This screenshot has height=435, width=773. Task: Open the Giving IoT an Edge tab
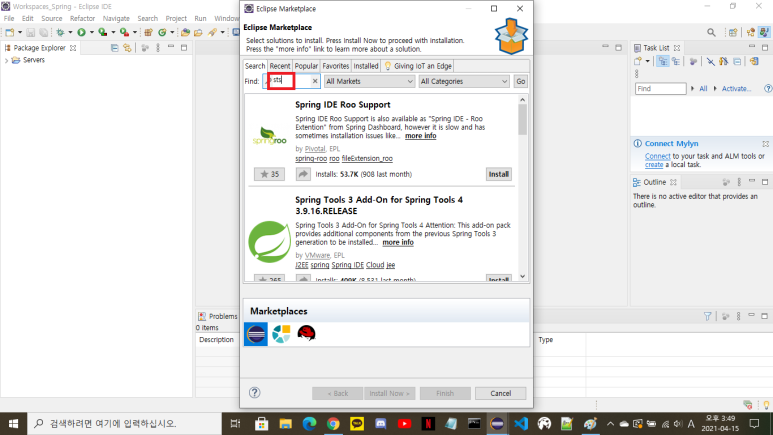tap(418, 66)
